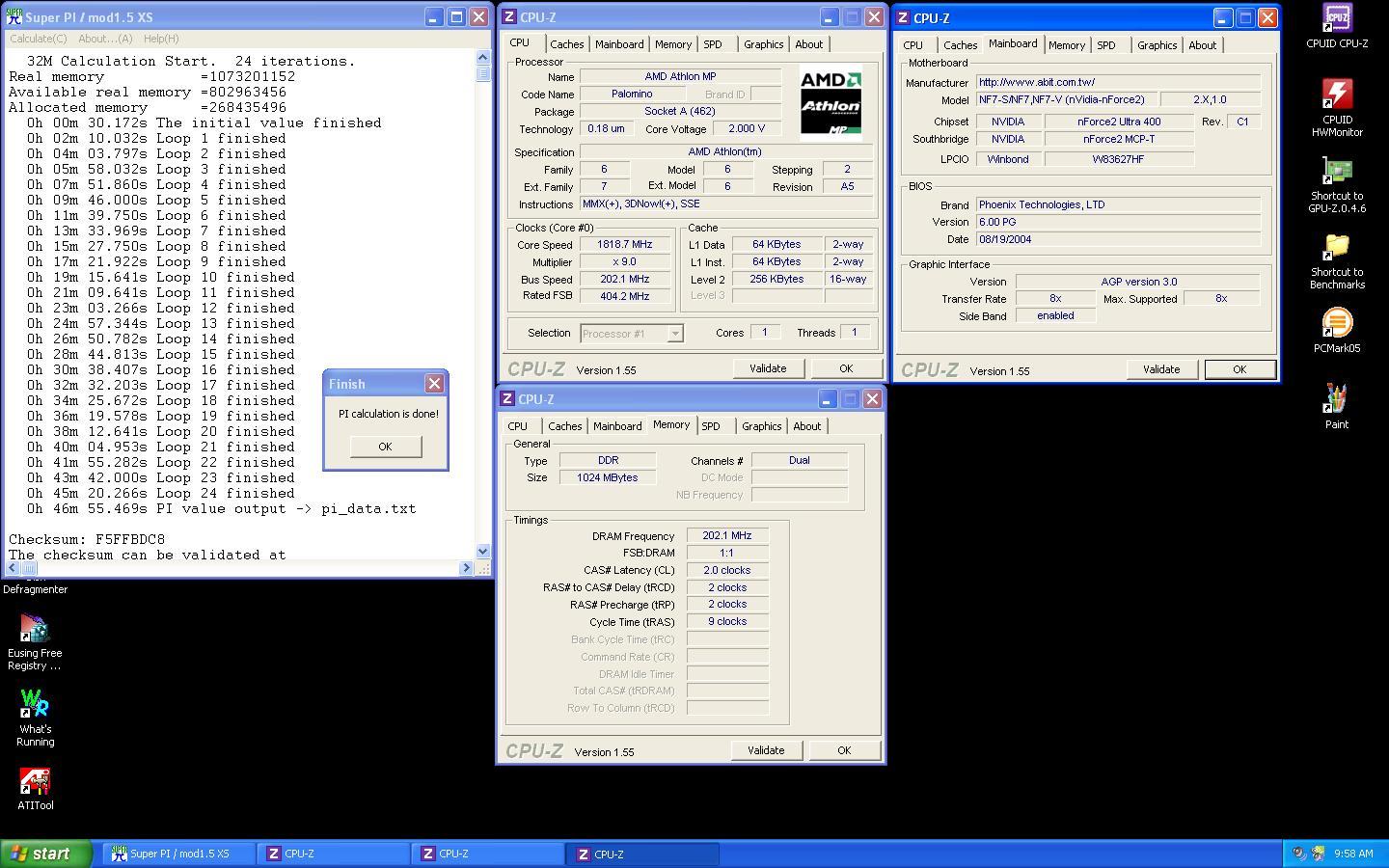The image size is (1389, 868).
Task: Click OK in the PI calculation done dialog
Action: pos(385,447)
